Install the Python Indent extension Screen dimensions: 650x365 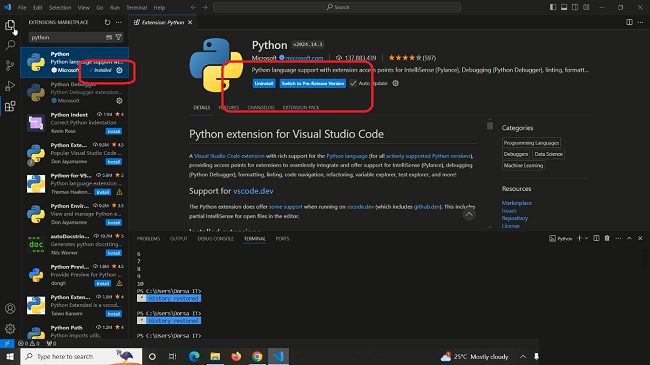coord(114,131)
